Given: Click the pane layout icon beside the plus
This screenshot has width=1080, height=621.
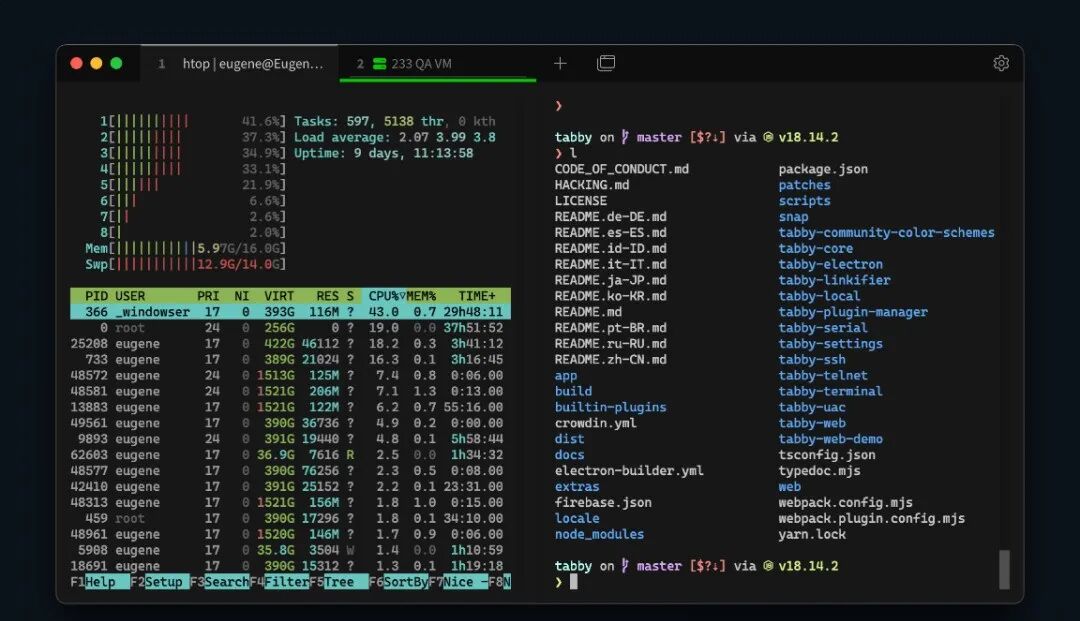Looking at the screenshot, I should 606,63.
